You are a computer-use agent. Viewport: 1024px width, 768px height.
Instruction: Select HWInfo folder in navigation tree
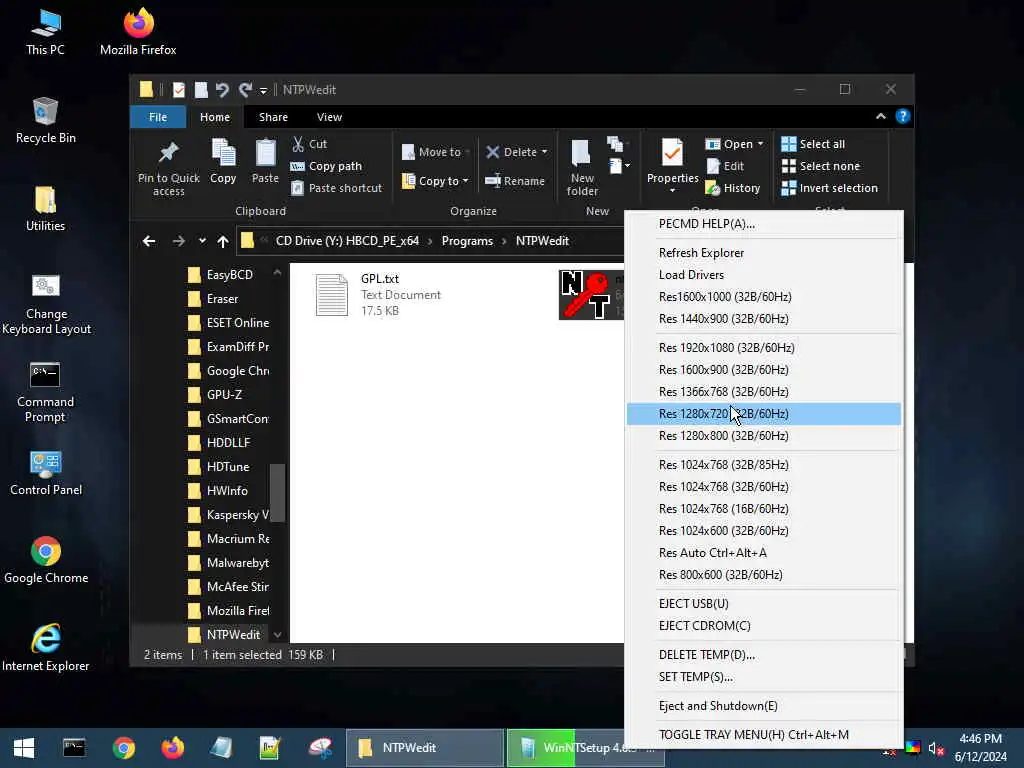[x=227, y=491]
